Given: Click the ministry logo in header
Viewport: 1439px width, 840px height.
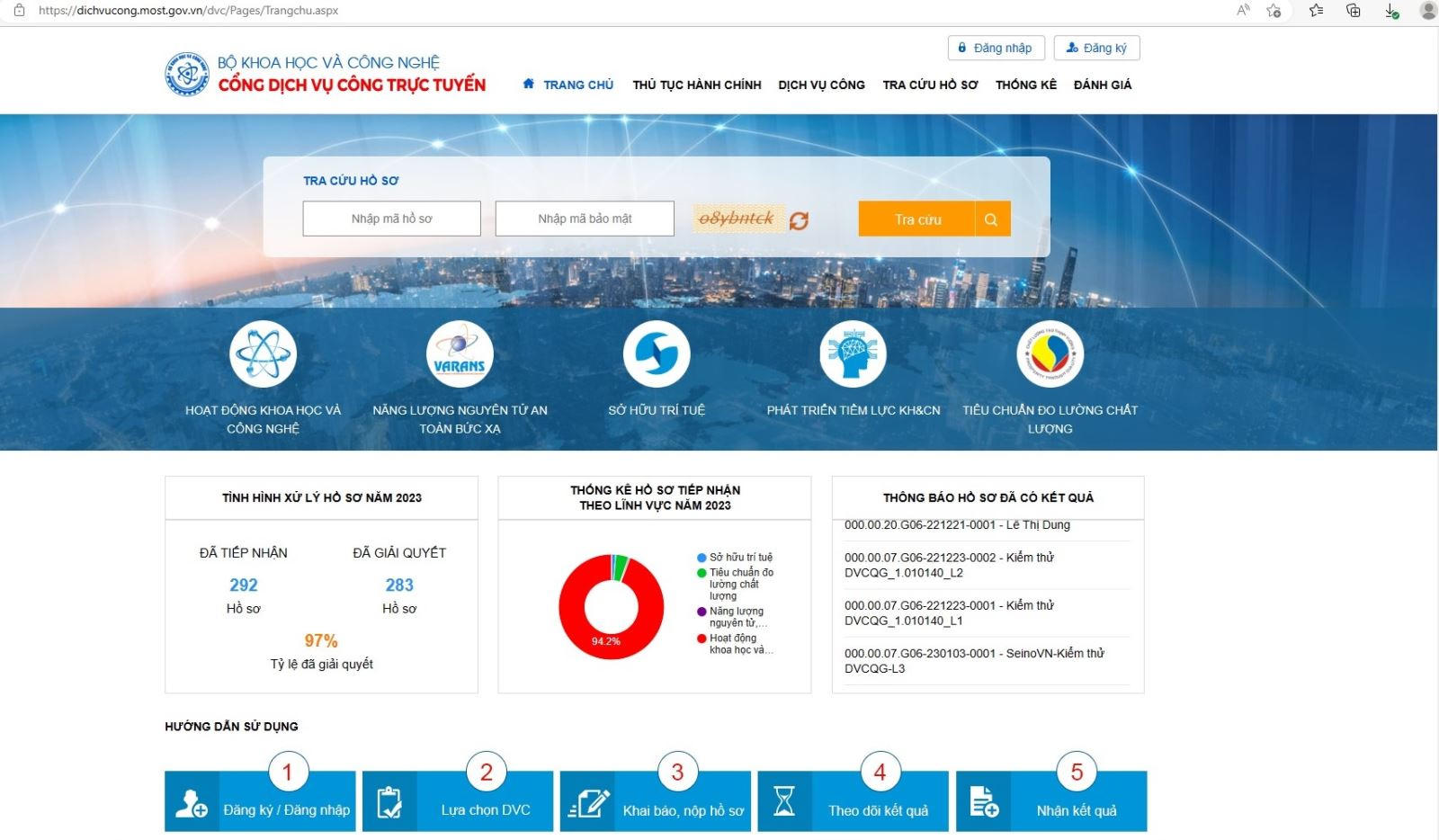Looking at the screenshot, I should click(187, 75).
